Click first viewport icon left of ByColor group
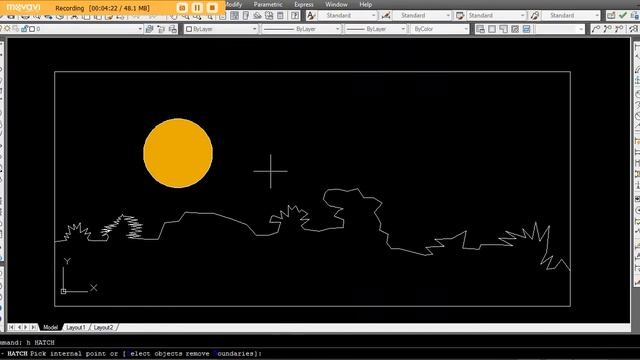This screenshot has width=640, height=360. tap(480, 29)
